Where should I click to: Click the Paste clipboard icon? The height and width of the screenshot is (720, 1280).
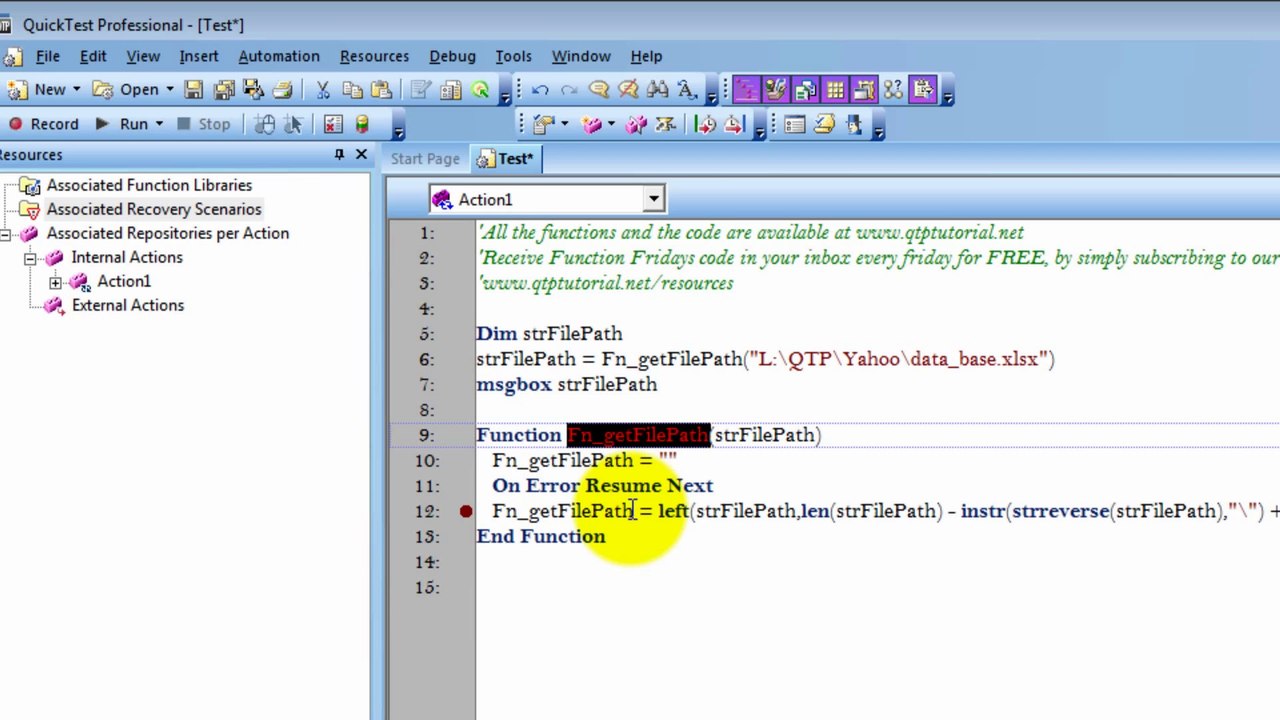[381, 90]
